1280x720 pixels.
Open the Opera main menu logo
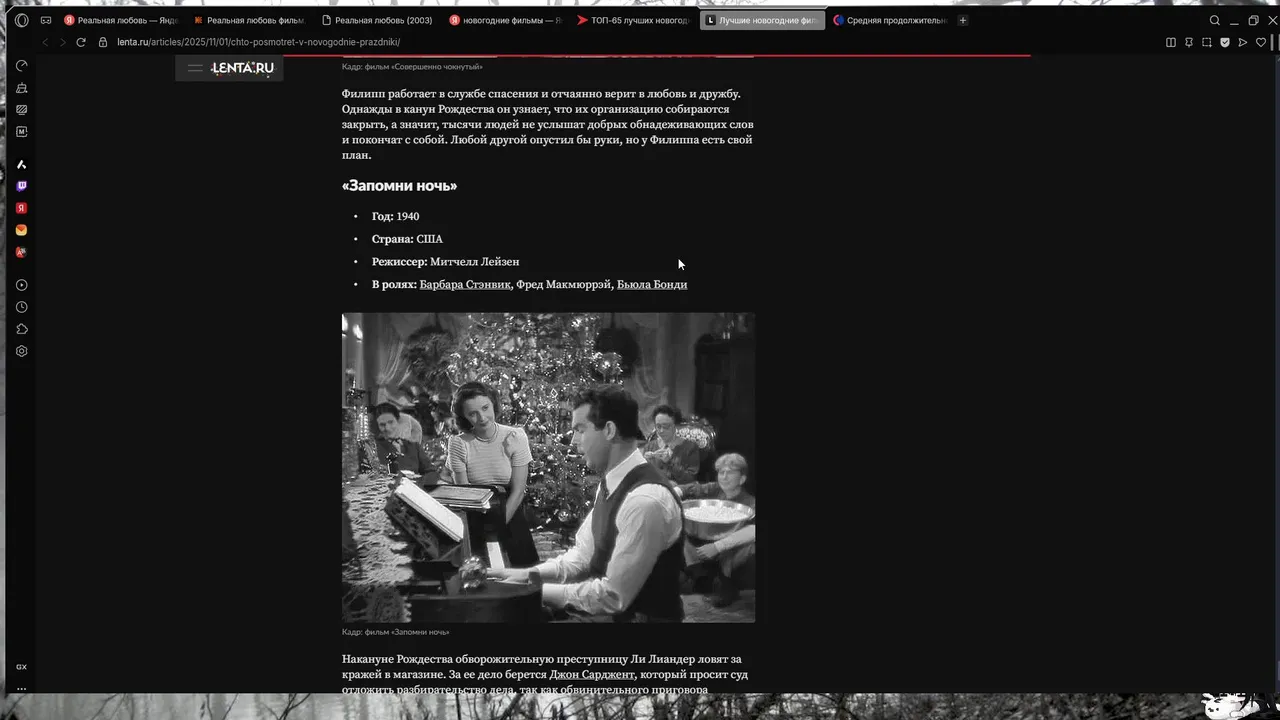click(x=21, y=20)
